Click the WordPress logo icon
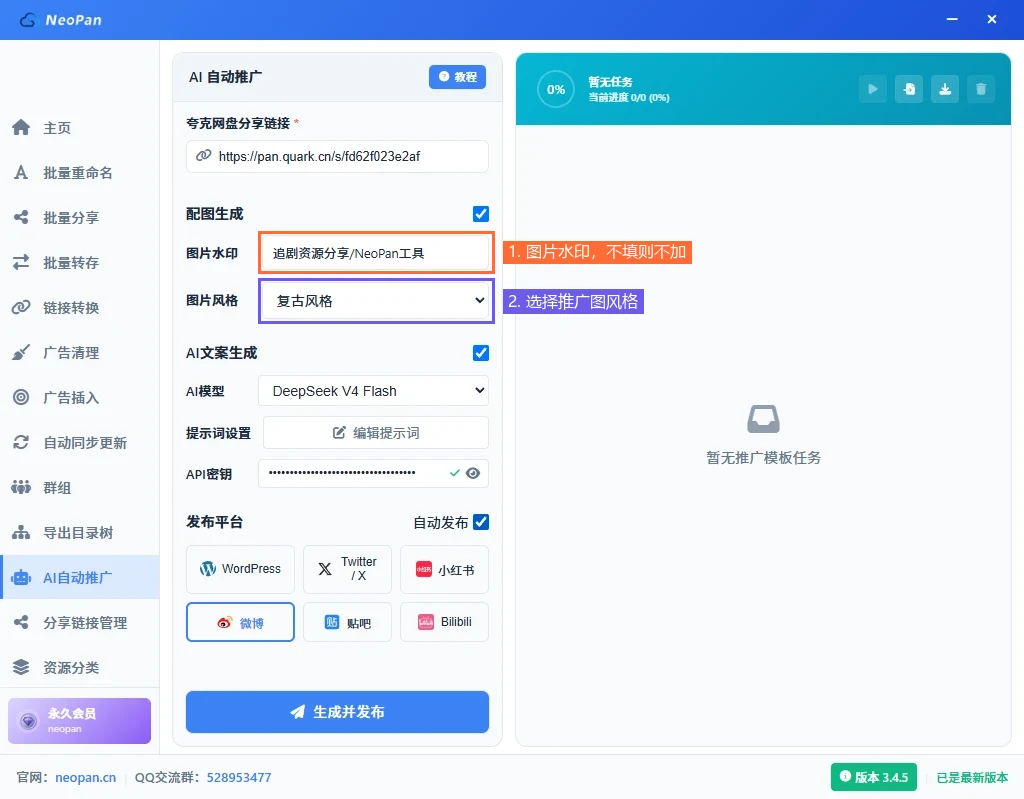Image resolution: width=1024 pixels, height=799 pixels. tap(208, 569)
